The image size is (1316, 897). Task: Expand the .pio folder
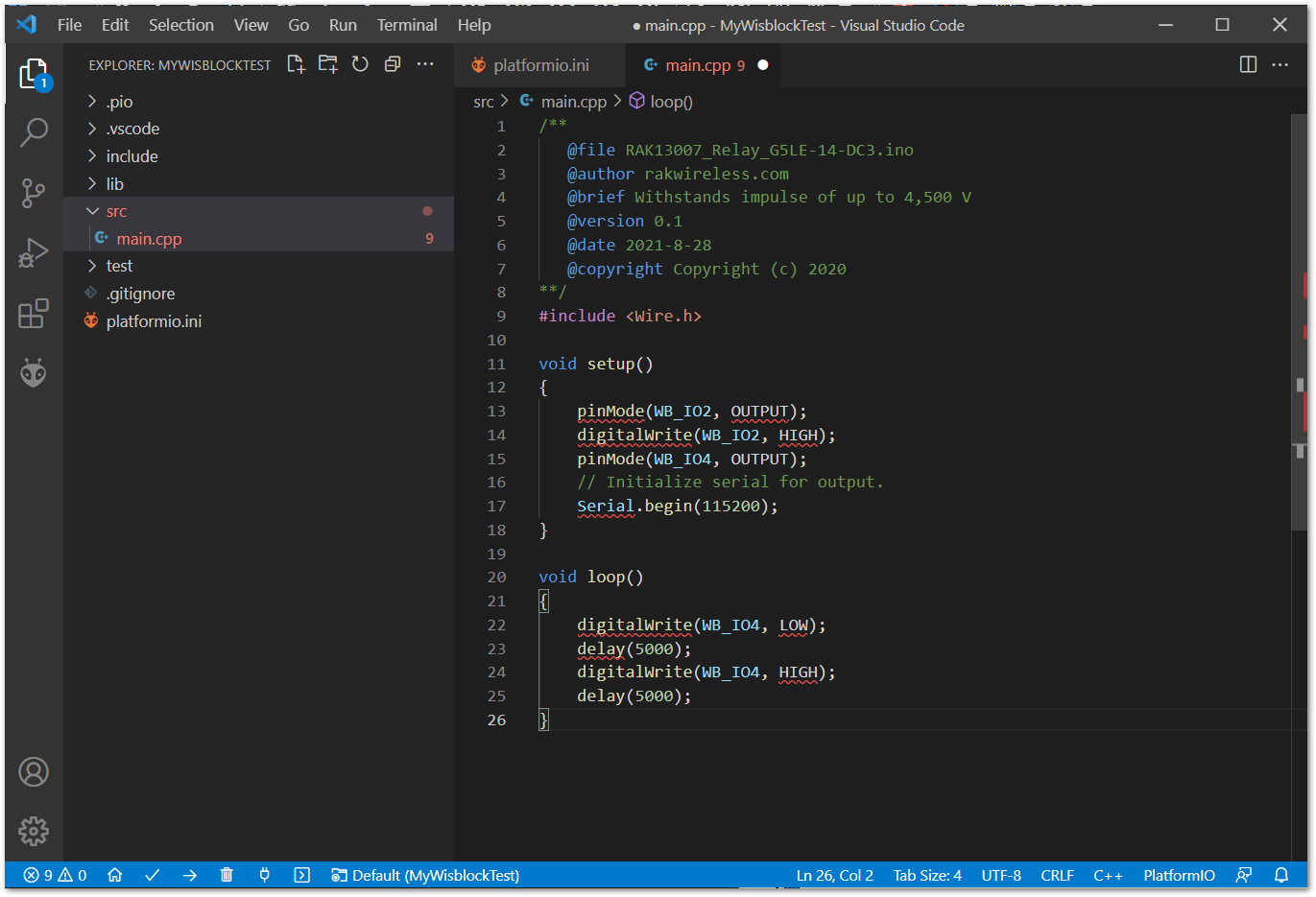click(x=258, y=102)
